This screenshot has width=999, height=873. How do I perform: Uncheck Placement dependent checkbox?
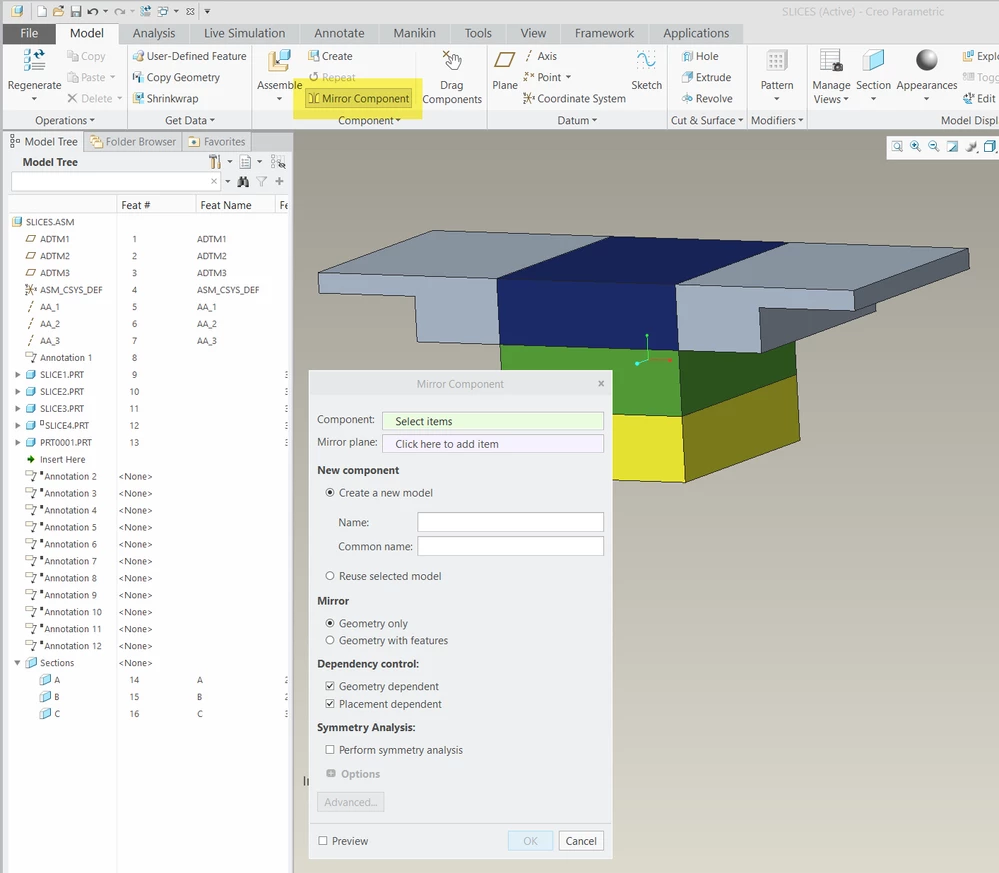point(329,704)
